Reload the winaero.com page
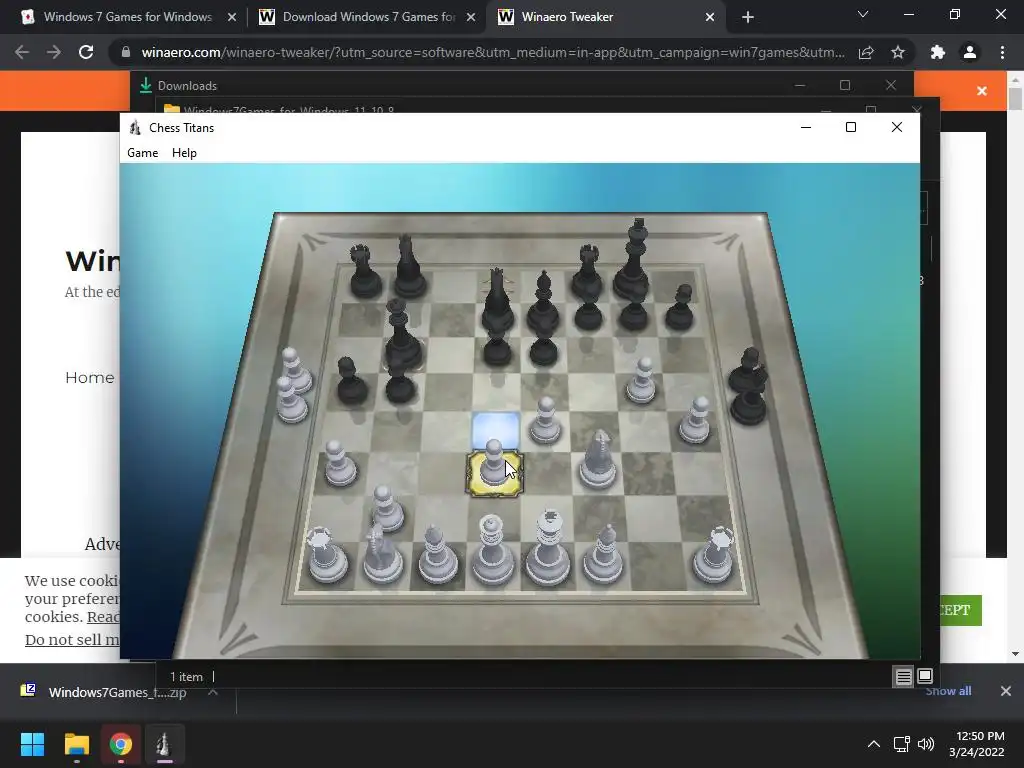 tap(86, 52)
